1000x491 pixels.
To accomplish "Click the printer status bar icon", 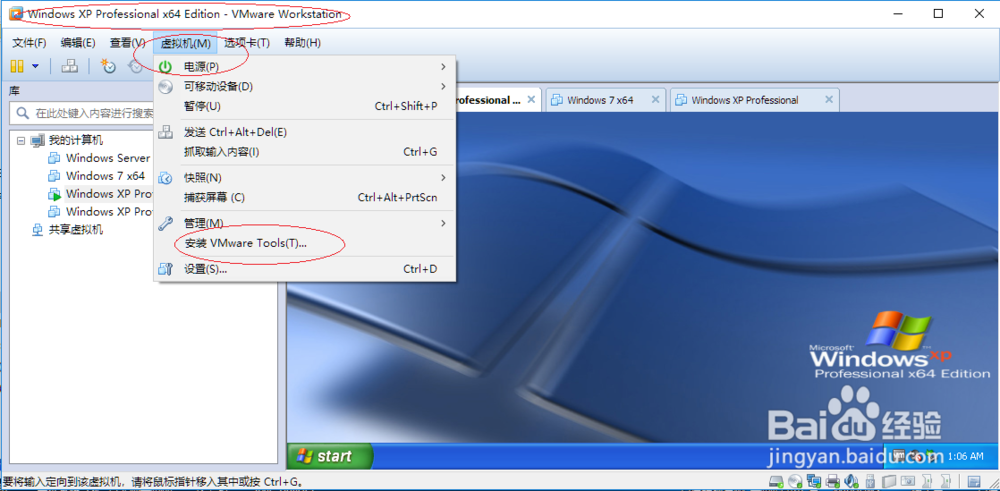I will click(x=832, y=481).
